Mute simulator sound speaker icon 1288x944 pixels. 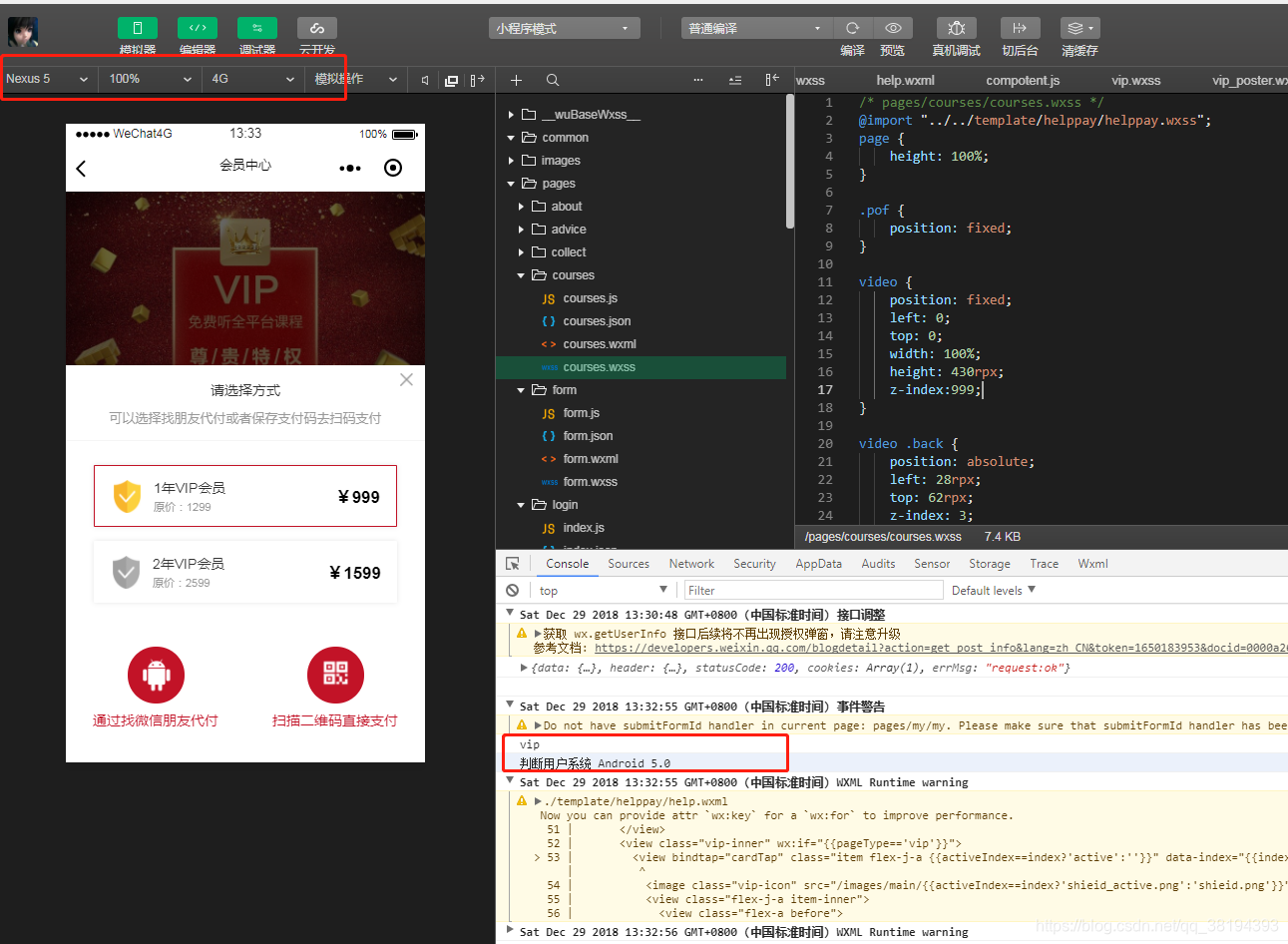coord(425,80)
